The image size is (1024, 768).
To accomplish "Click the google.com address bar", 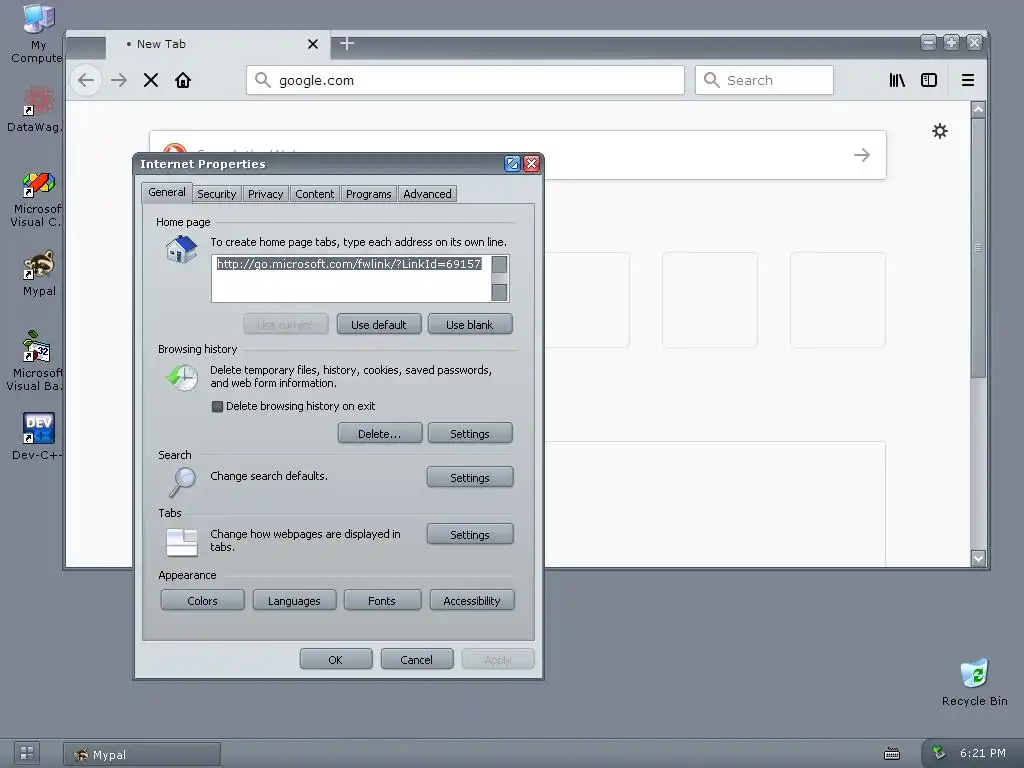I will pos(465,80).
